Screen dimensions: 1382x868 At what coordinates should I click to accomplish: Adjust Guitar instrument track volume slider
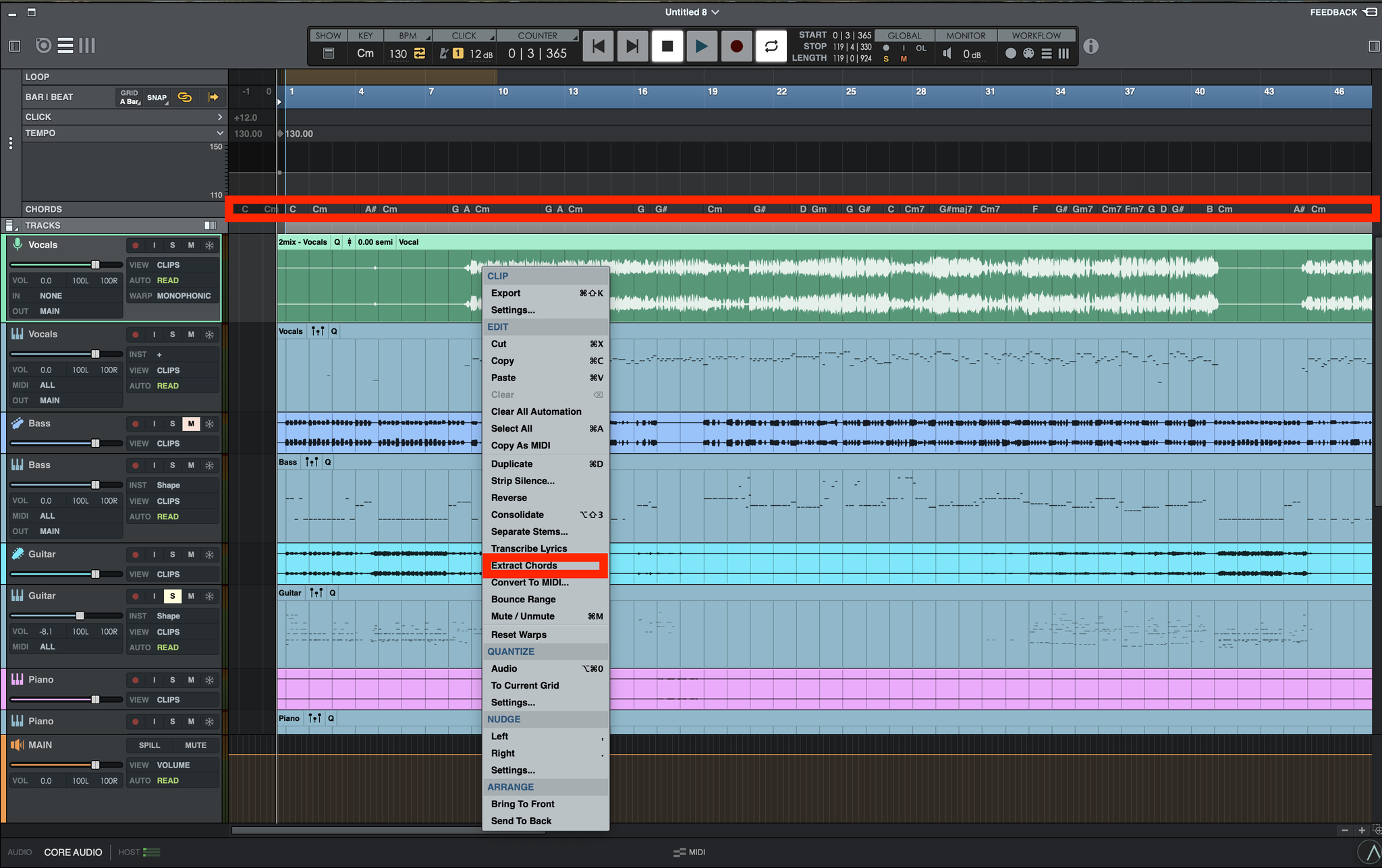(80, 616)
